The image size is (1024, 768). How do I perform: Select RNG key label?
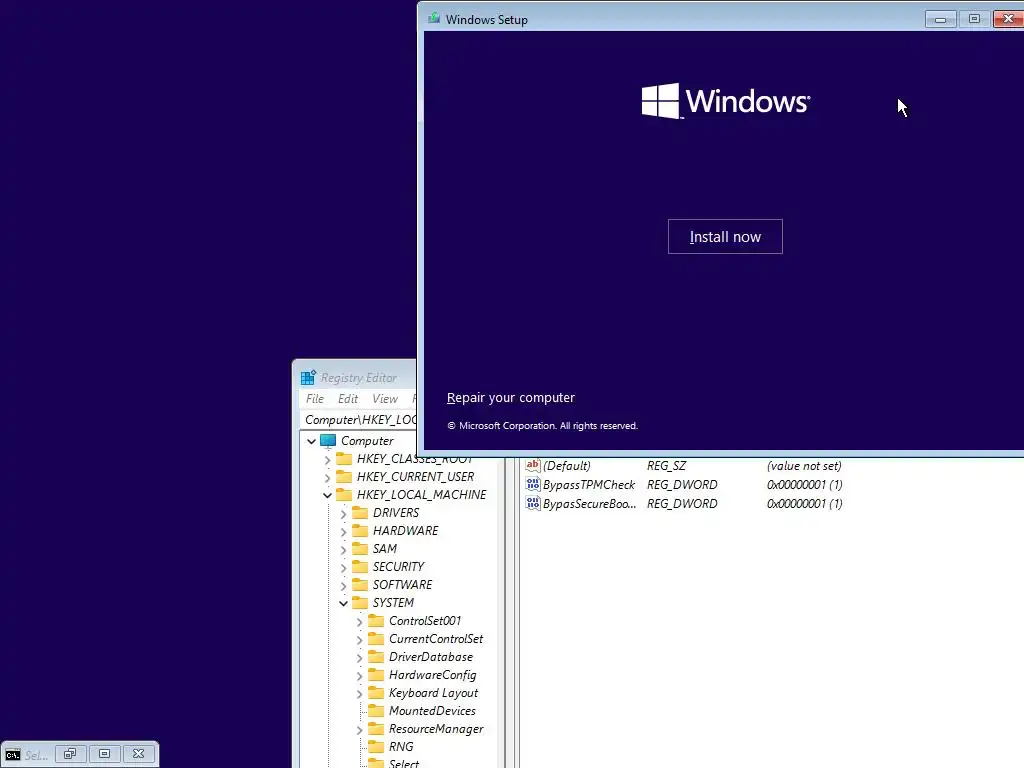(401, 746)
